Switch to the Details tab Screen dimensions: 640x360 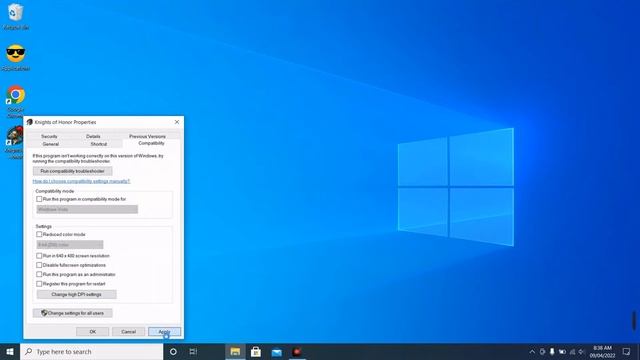click(93, 136)
